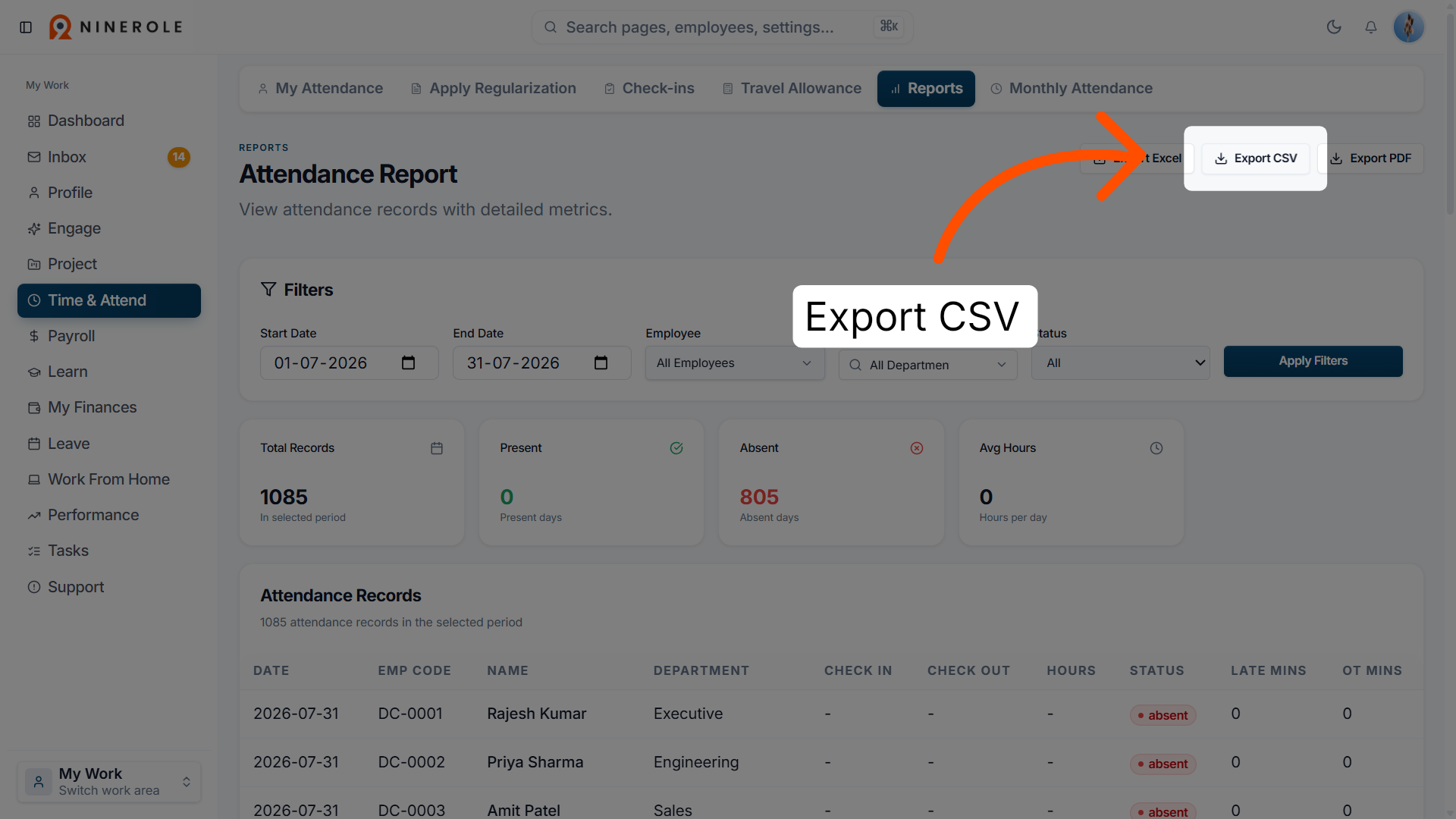Open the Learn section

[x=109, y=372]
